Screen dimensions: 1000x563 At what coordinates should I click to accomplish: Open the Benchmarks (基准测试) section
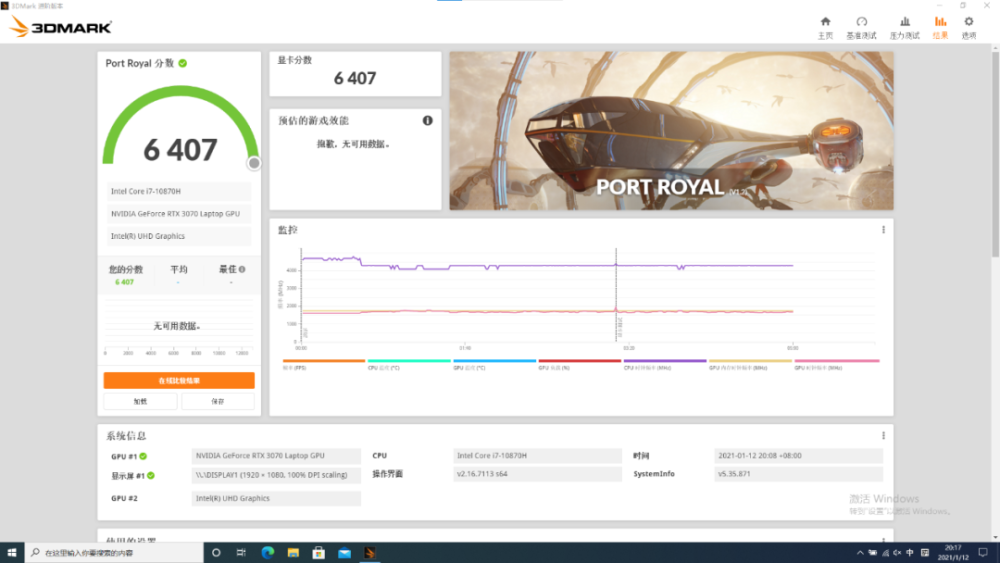[861, 28]
